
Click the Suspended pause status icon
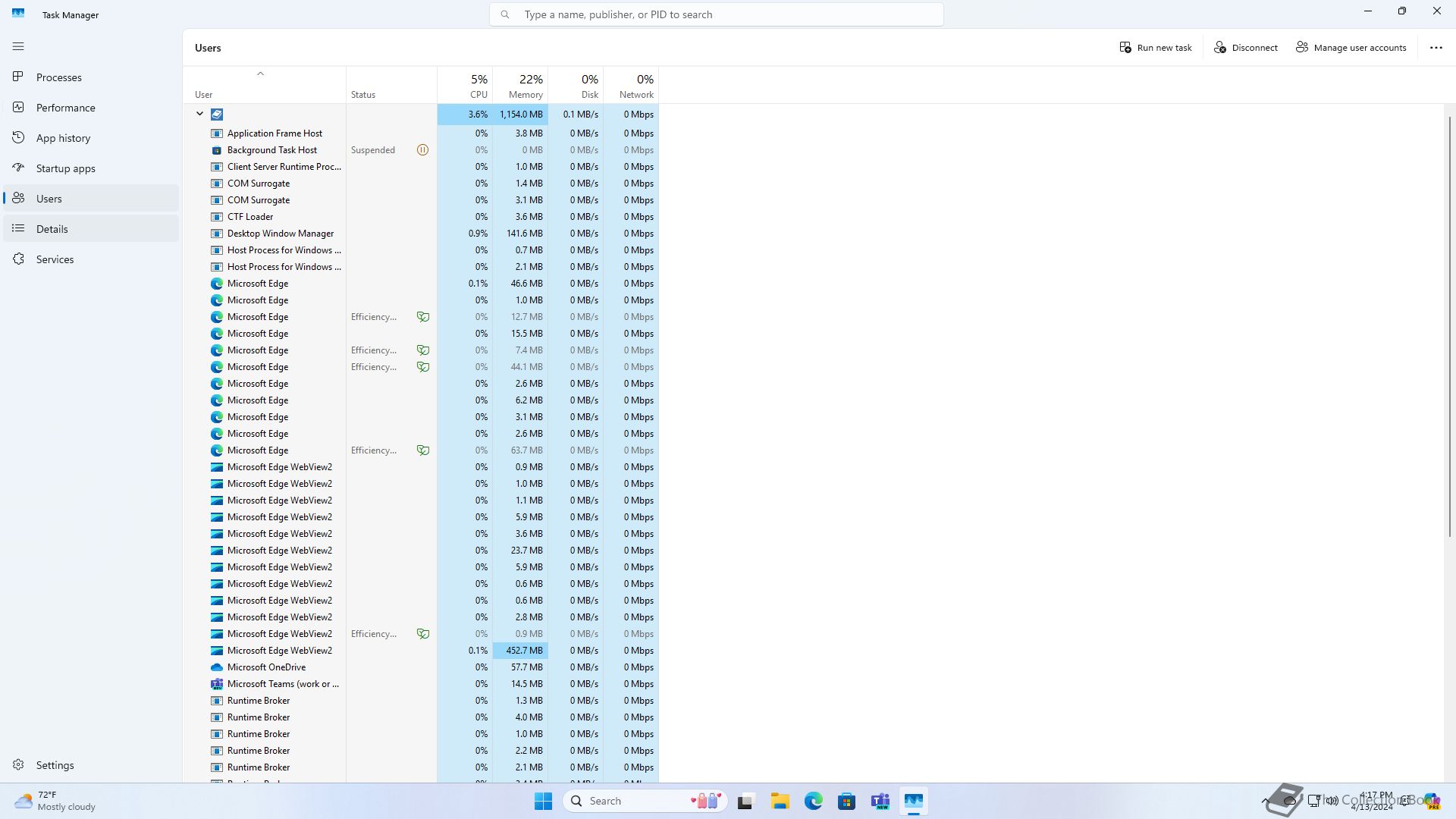[x=422, y=150]
